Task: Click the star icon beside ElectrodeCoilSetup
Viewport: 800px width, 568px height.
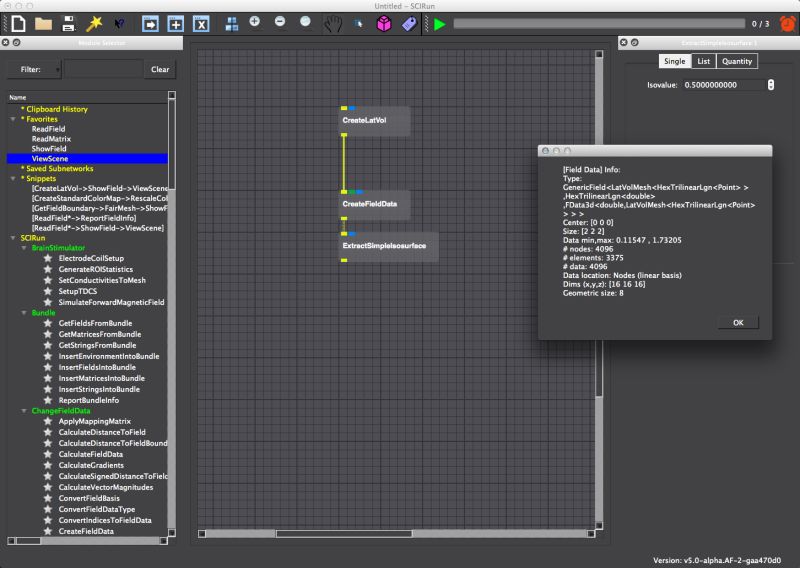Action: (48, 258)
